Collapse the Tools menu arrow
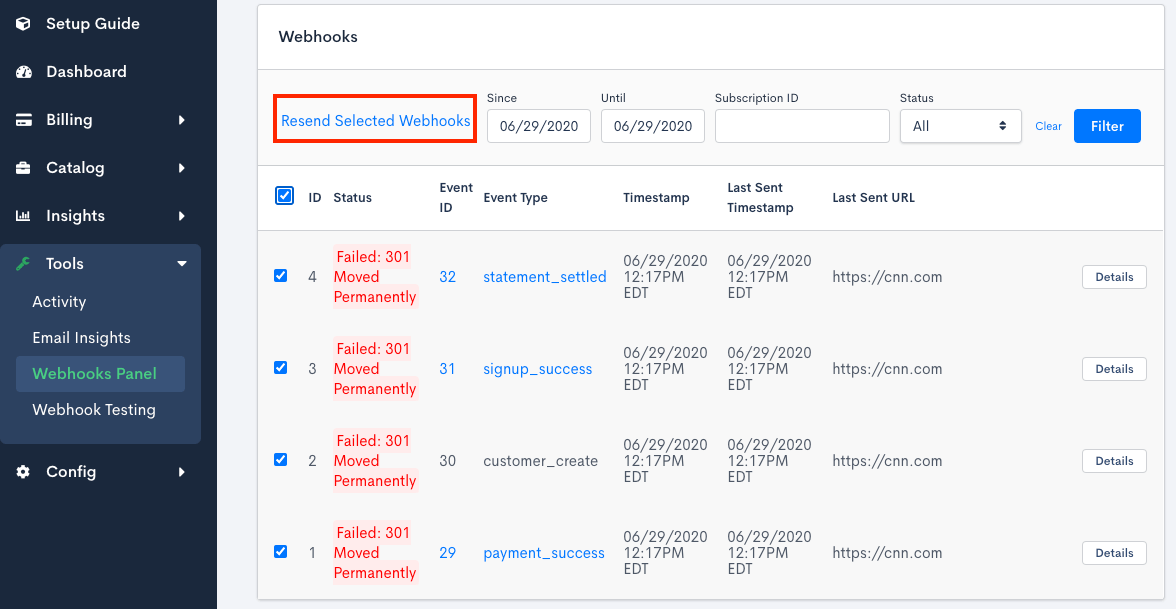Viewport: 1176px width, 609px height. click(182, 264)
